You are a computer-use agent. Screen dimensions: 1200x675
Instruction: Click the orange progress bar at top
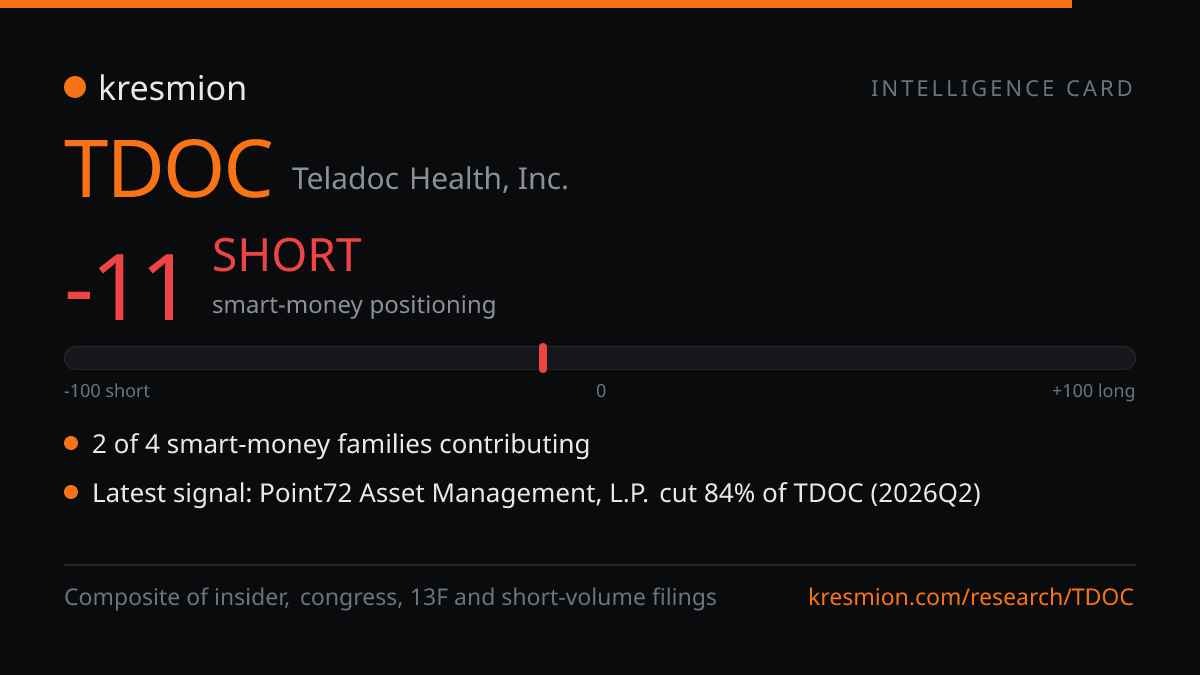536,4
